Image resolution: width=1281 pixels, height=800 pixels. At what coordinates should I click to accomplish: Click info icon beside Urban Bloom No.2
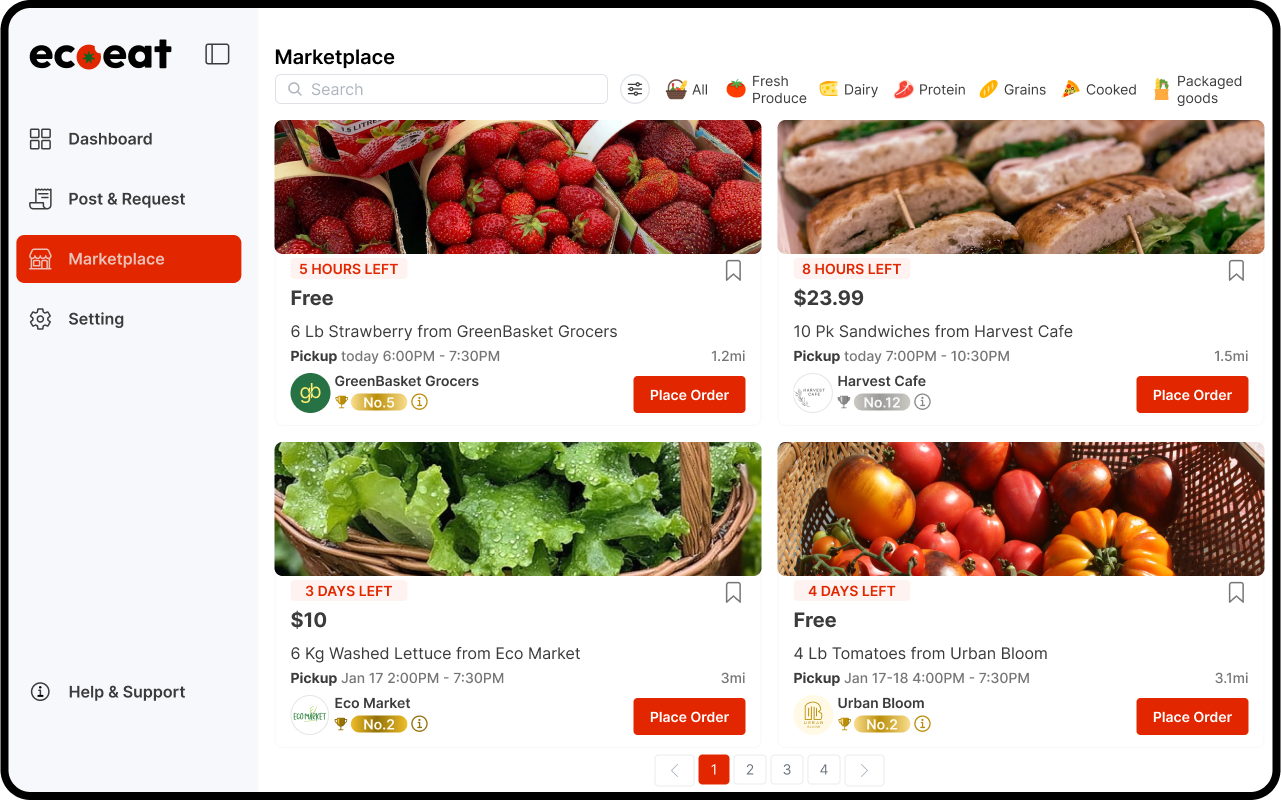pos(923,724)
